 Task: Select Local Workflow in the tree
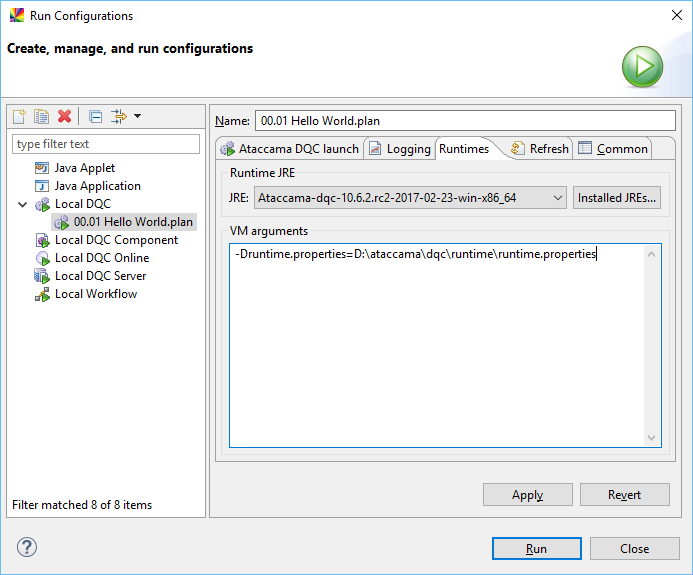click(95, 294)
